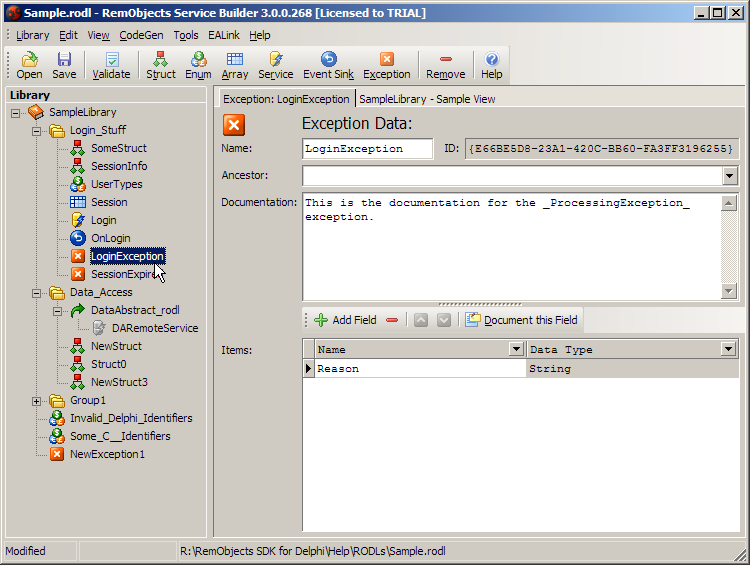Expand the Group1 folder

(36, 401)
